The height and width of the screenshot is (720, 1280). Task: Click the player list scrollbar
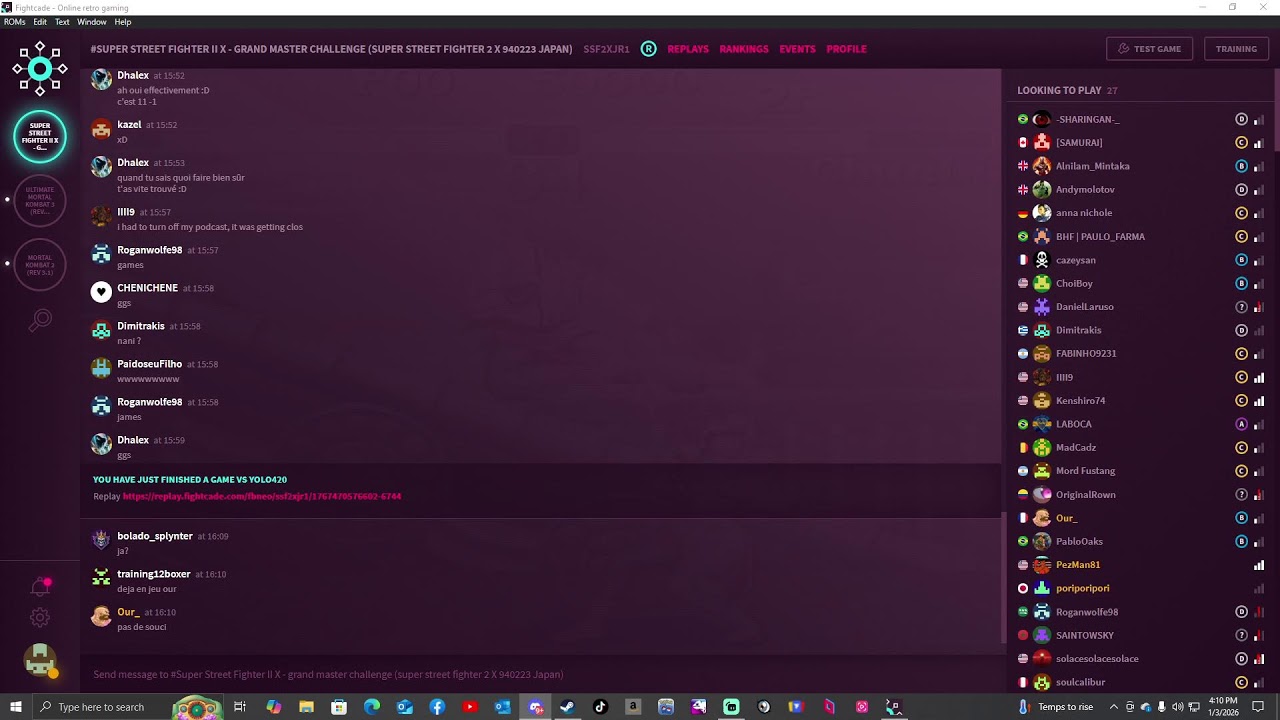pyautogui.click(x=1277, y=110)
